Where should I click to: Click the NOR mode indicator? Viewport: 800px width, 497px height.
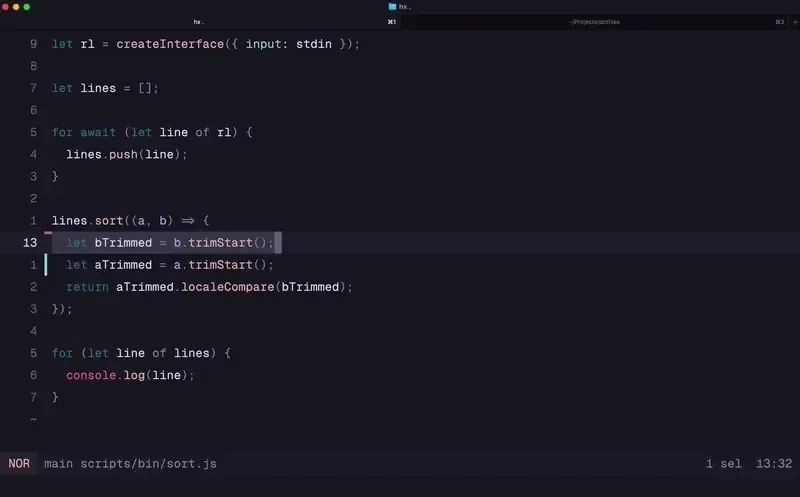[19, 464]
